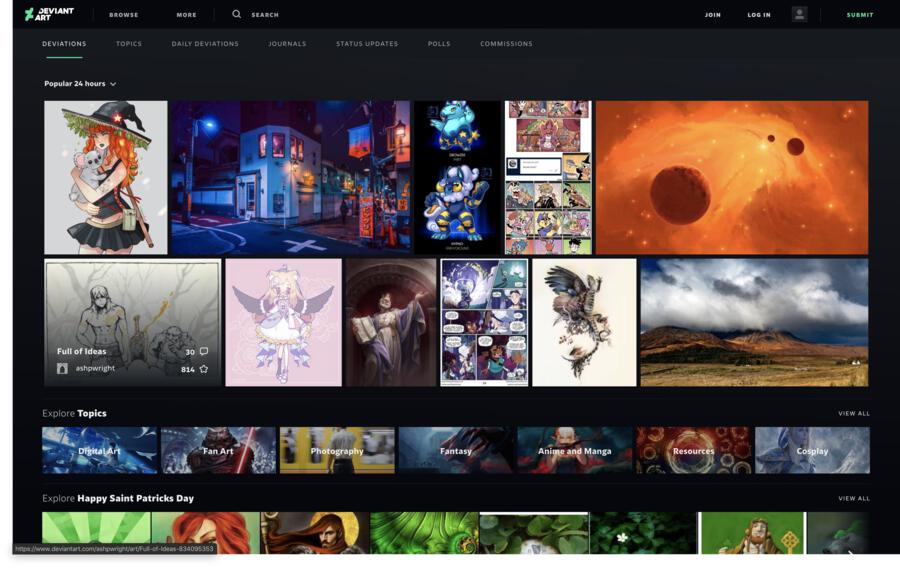Open the Cosplay topic tile
This screenshot has height=569, width=900.
tap(812, 450)
